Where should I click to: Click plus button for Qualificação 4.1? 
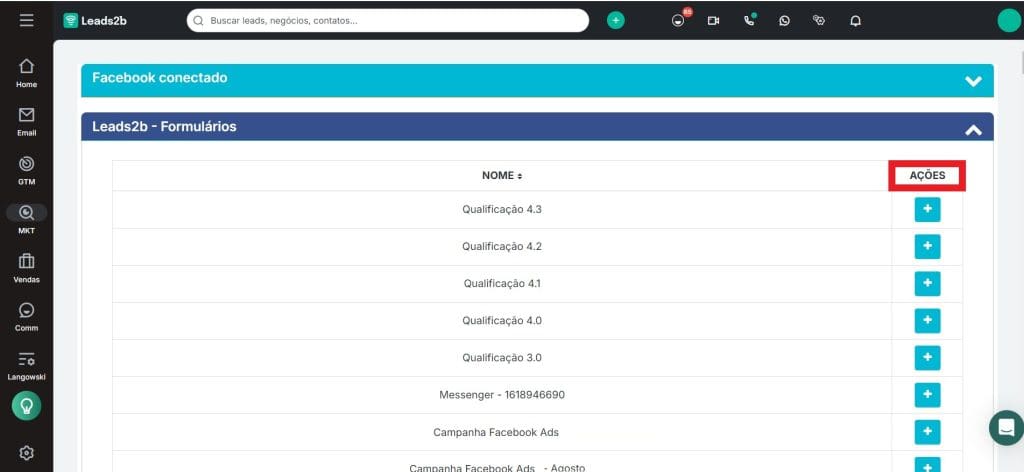click(927, 283)
